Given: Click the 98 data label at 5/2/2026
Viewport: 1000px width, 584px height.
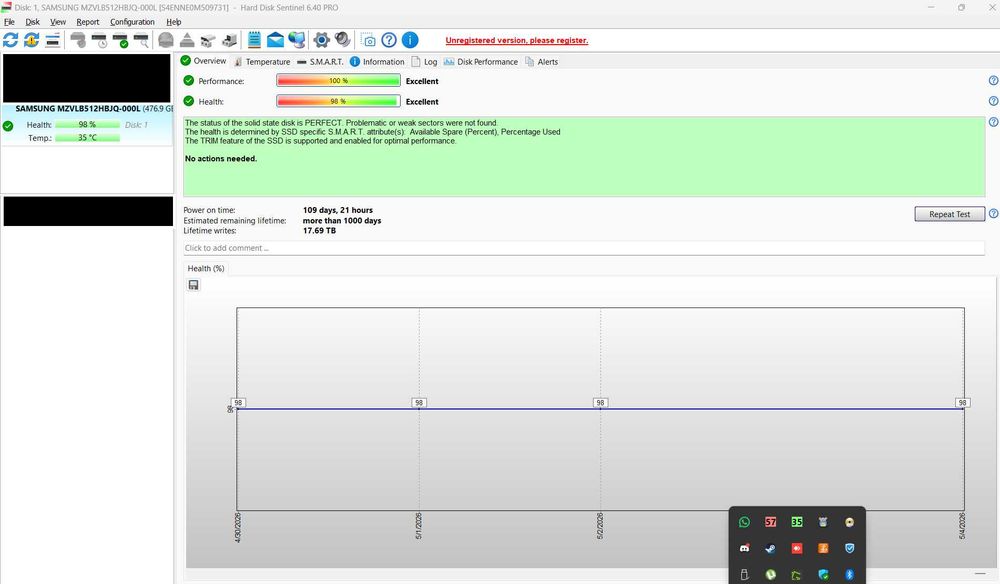Looking at the screenshot, I should tap(600, 402).
